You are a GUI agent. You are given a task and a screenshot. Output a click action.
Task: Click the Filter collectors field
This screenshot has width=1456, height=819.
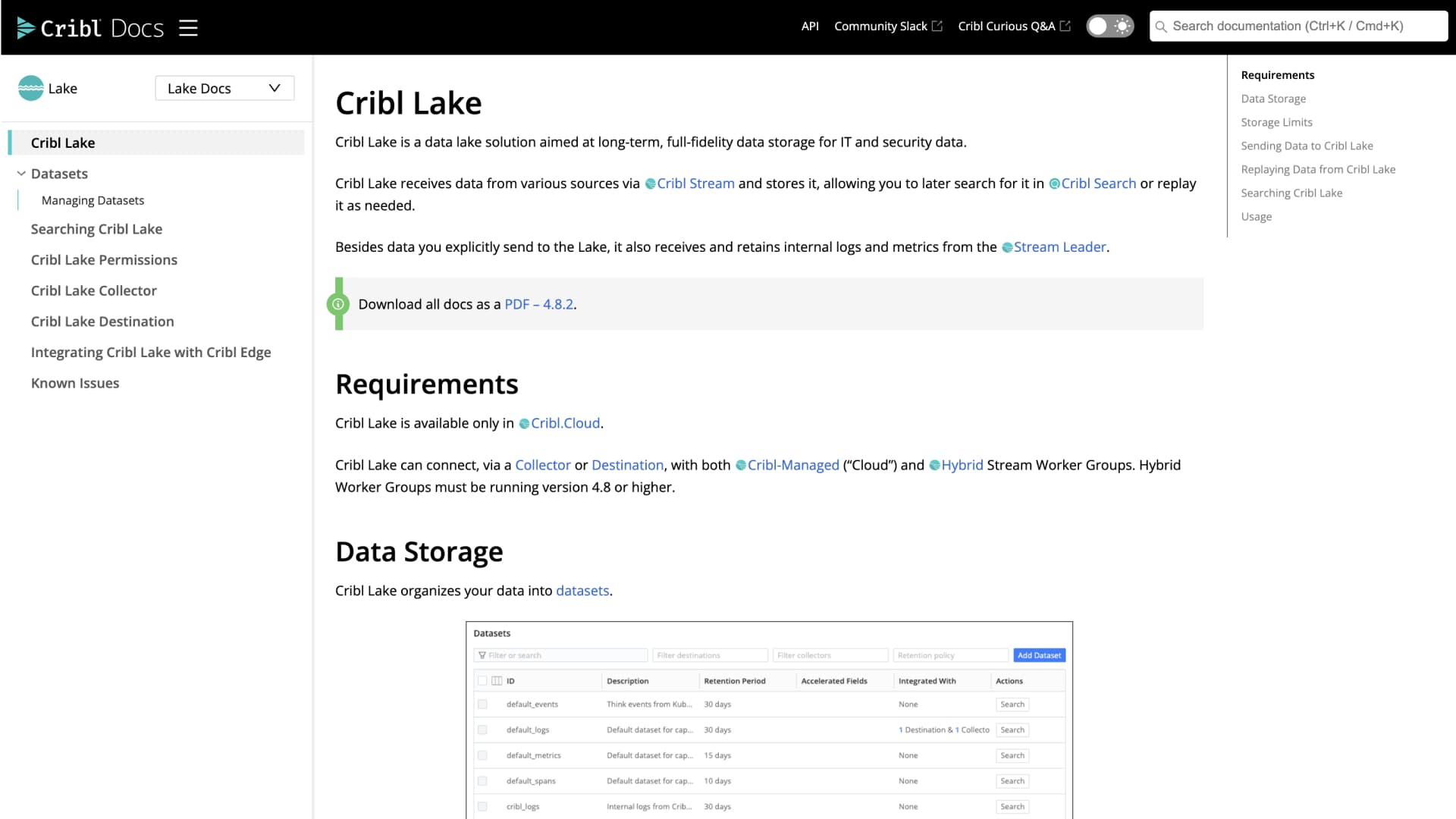(x=830, y=655)
